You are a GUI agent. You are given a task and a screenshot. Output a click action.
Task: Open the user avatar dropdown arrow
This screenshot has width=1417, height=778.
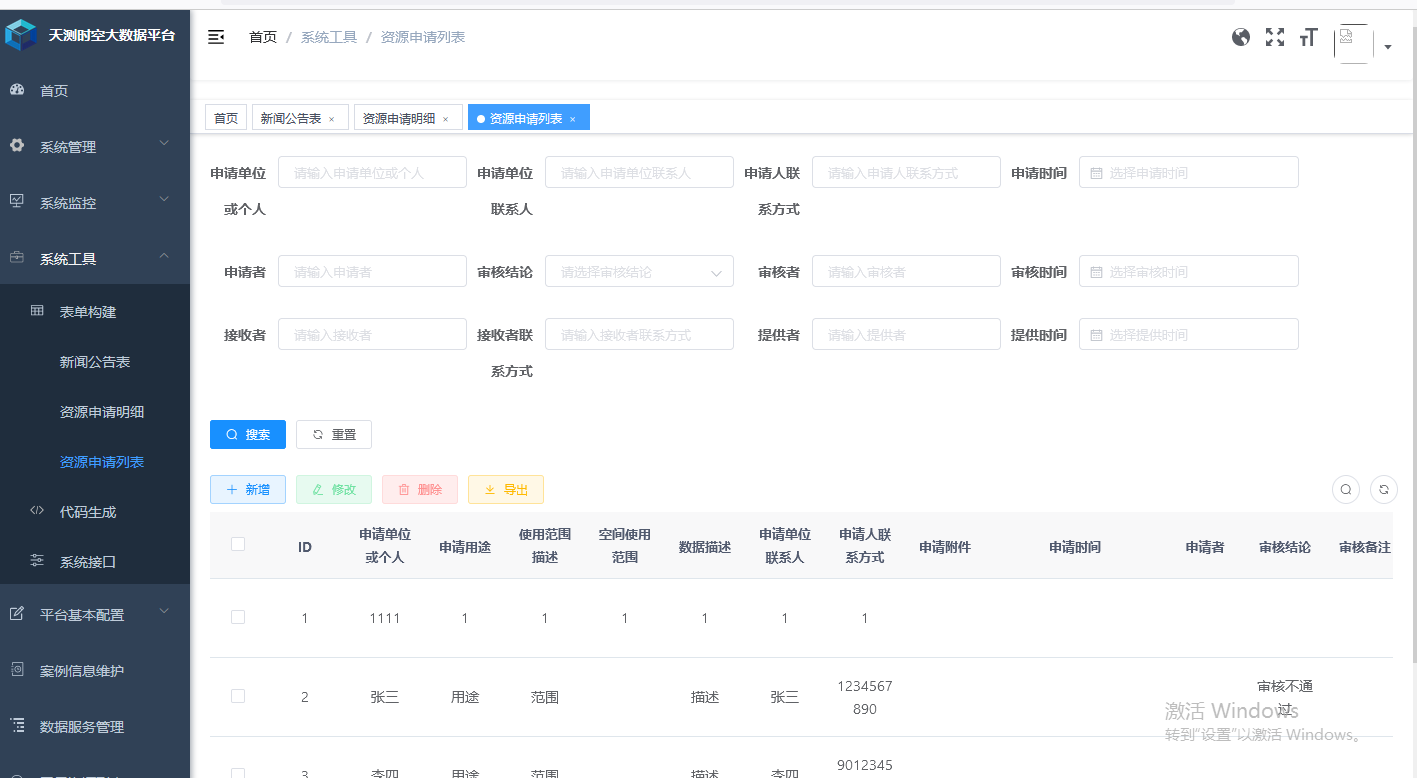1388,46
